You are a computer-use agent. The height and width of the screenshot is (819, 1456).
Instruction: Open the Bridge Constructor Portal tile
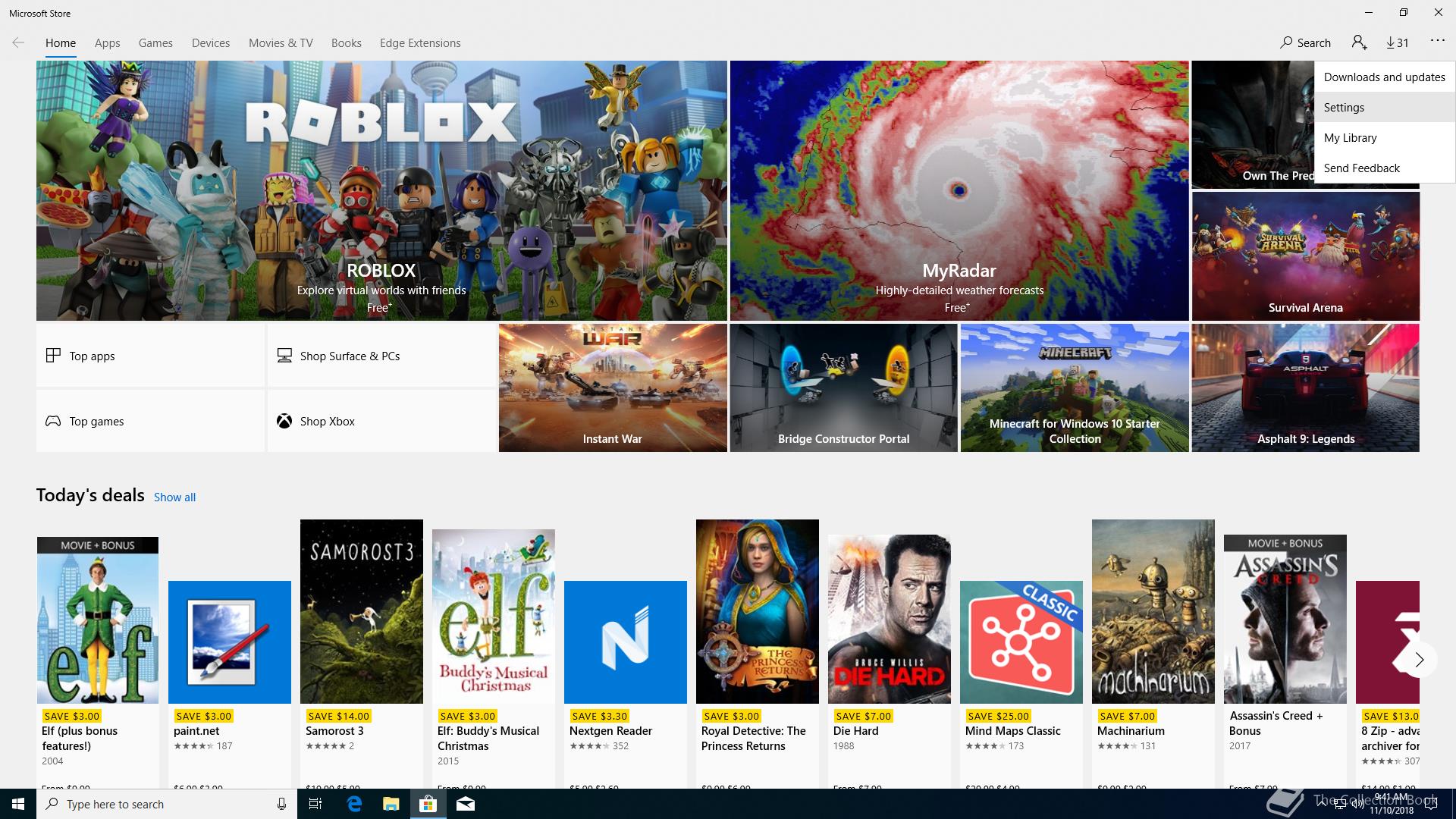[843, 388]
